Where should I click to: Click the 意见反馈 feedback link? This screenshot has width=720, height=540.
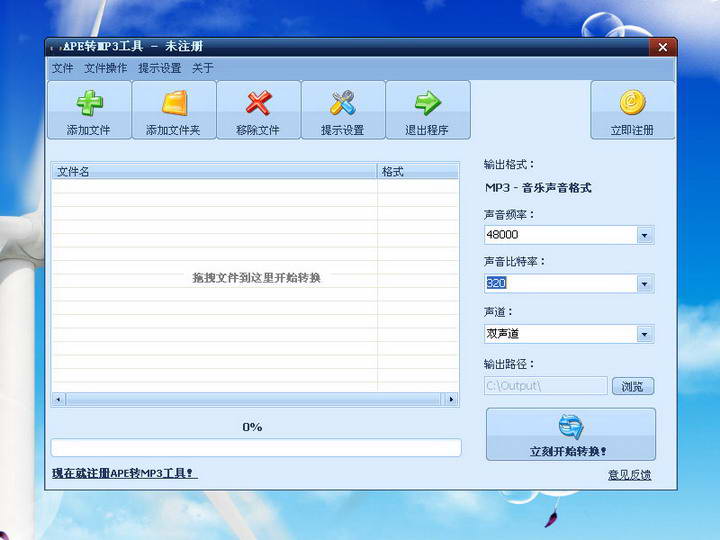point(629,475)
